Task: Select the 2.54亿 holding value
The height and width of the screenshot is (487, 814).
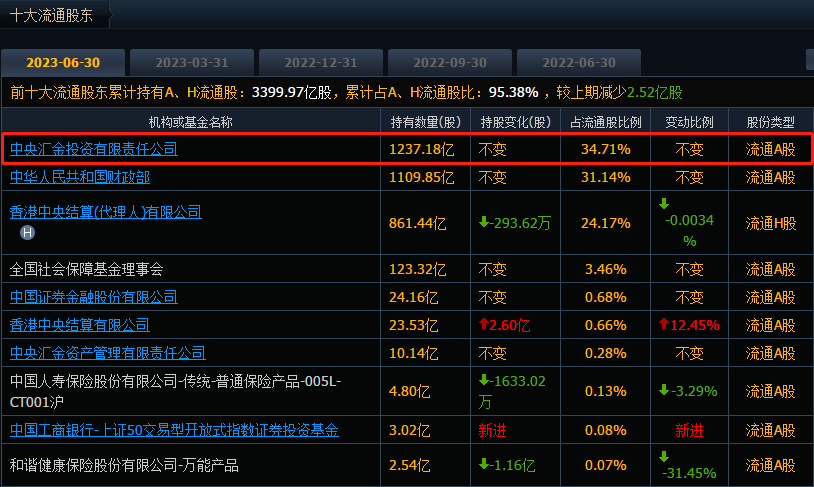Action: coord(410,465)
